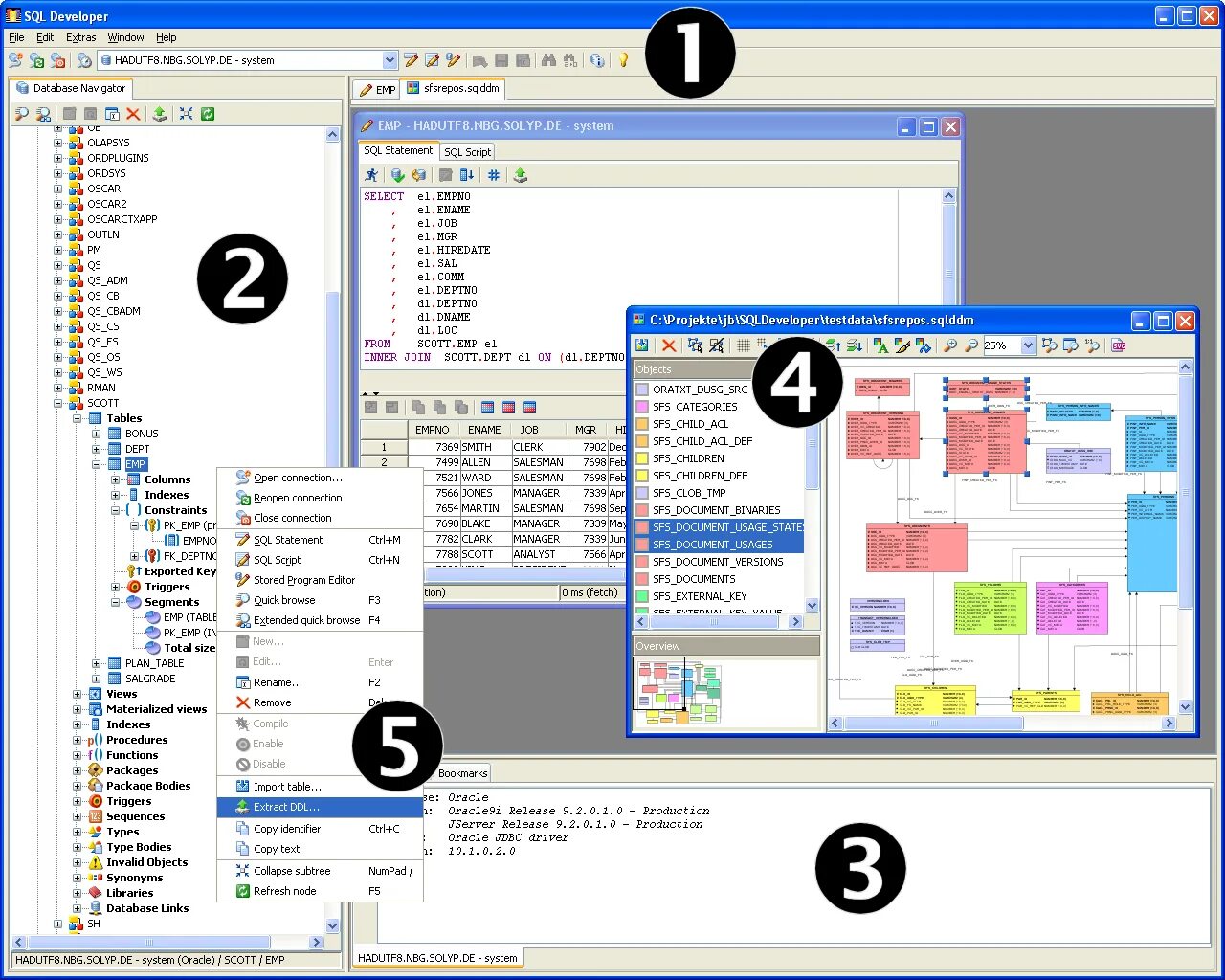Click the Database Navigator panel tab

(x=71, y=88)
